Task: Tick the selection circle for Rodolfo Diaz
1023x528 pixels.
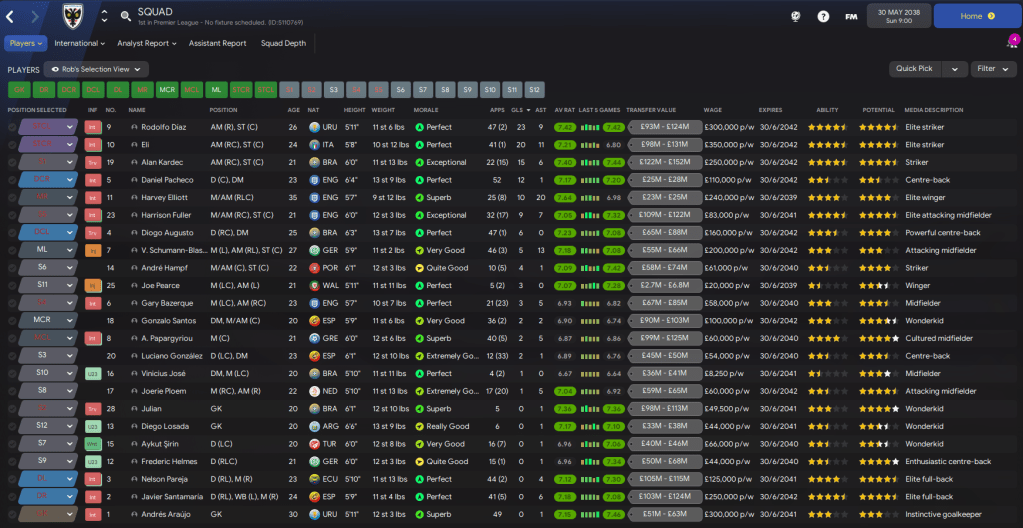Action: click(12, 128)
